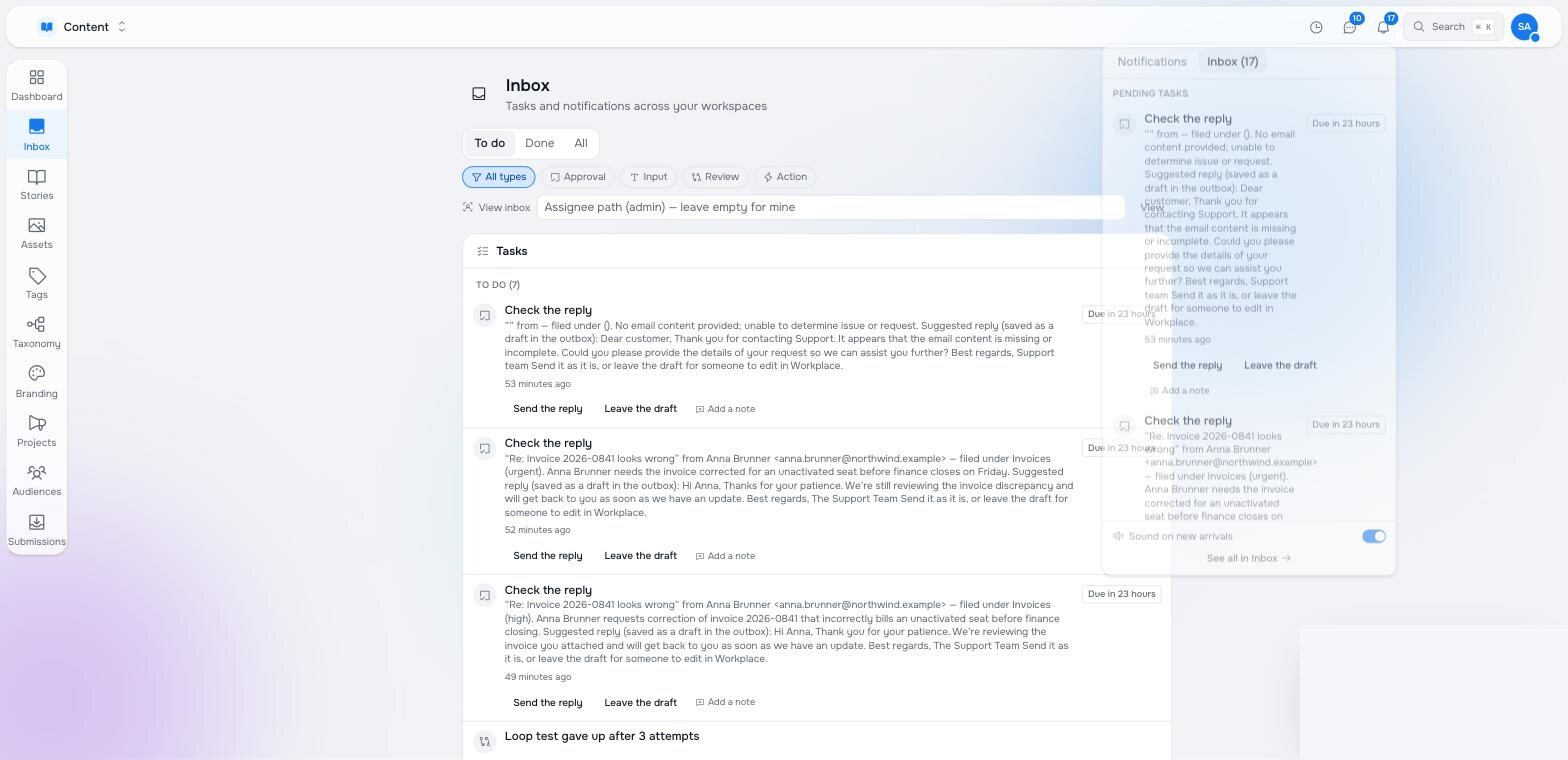This screenshot has width=1568, height=760.
Task: Open Projects in the sidebar
Action: (x=37, y=431)
